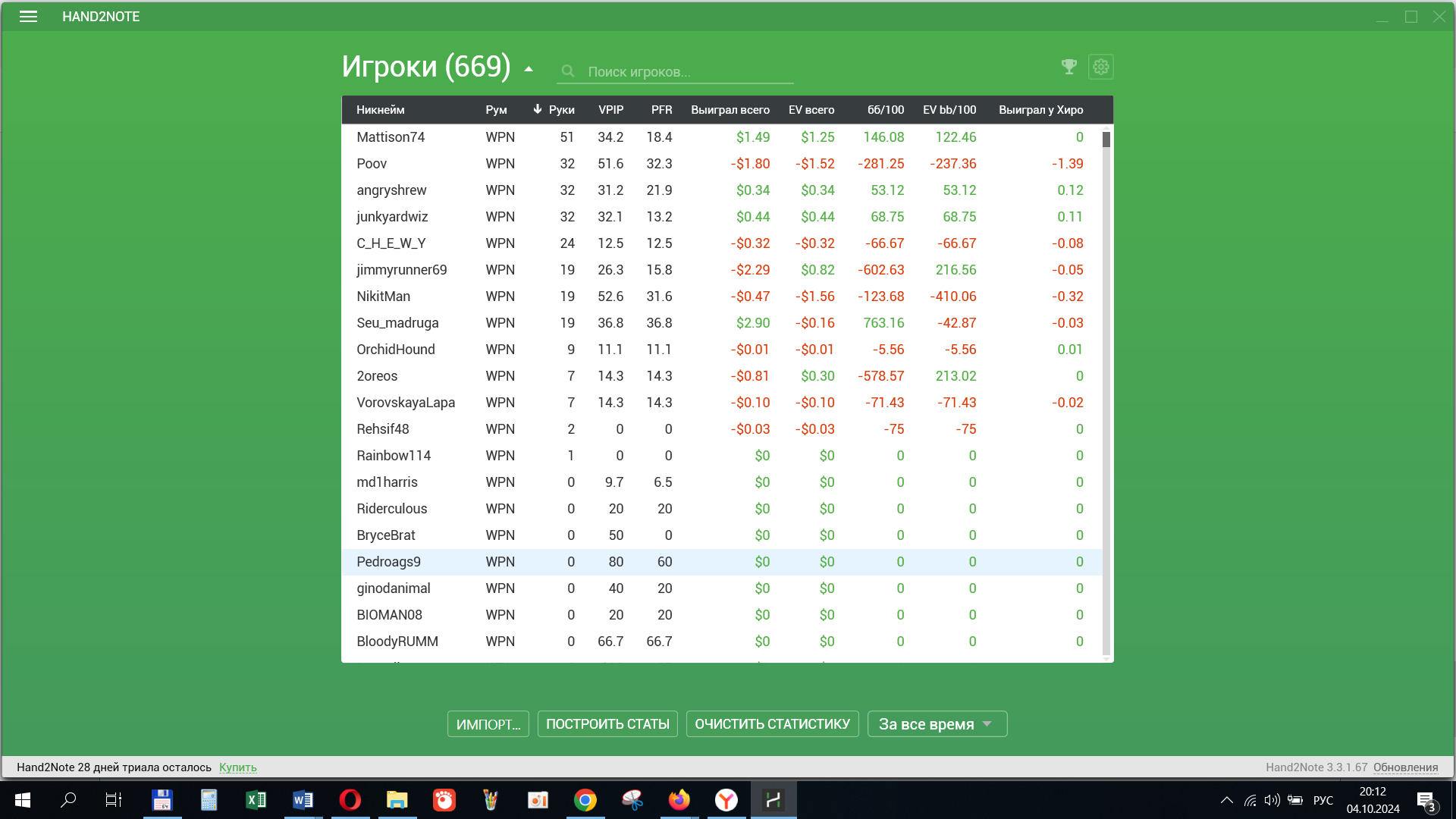Select player angryshrew row
Image resolution: width=1456 pixels, height=819 pixels.
pyautogui.click(x=721, y=190)
